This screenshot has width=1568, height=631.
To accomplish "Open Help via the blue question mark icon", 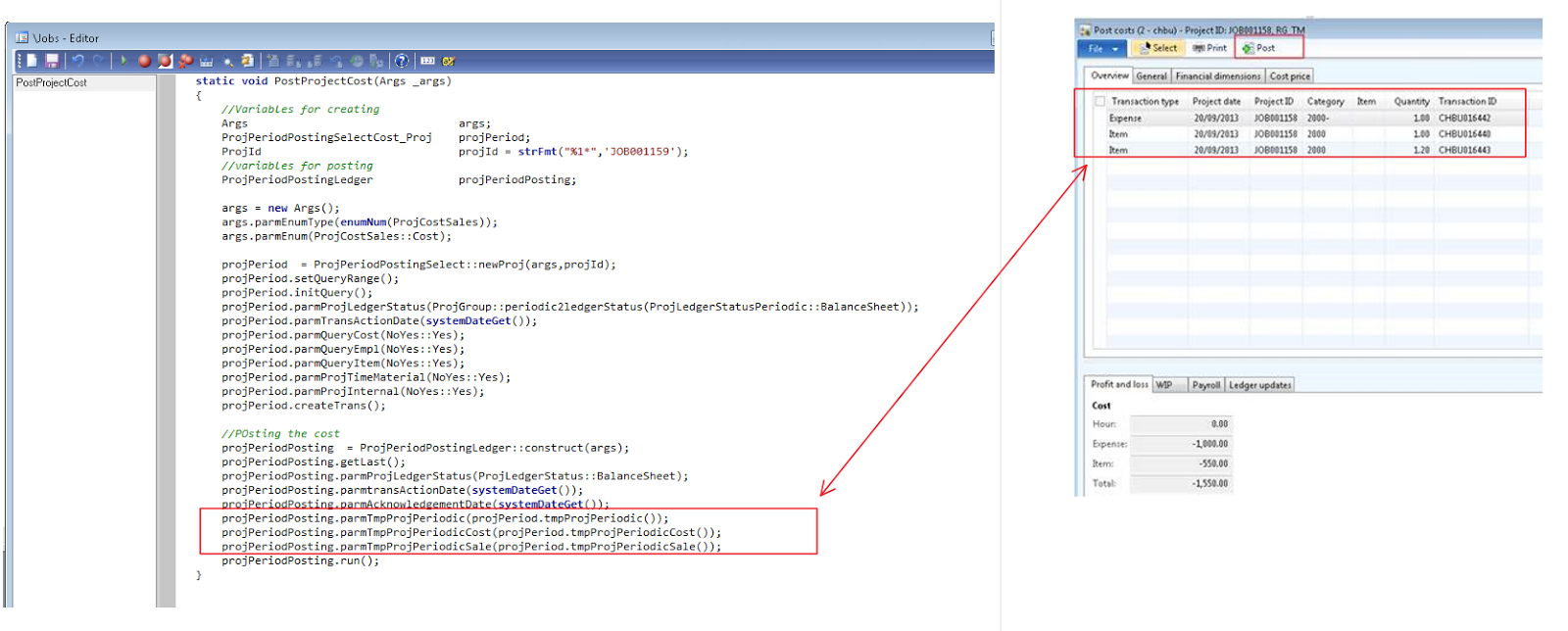I will 402,61.
